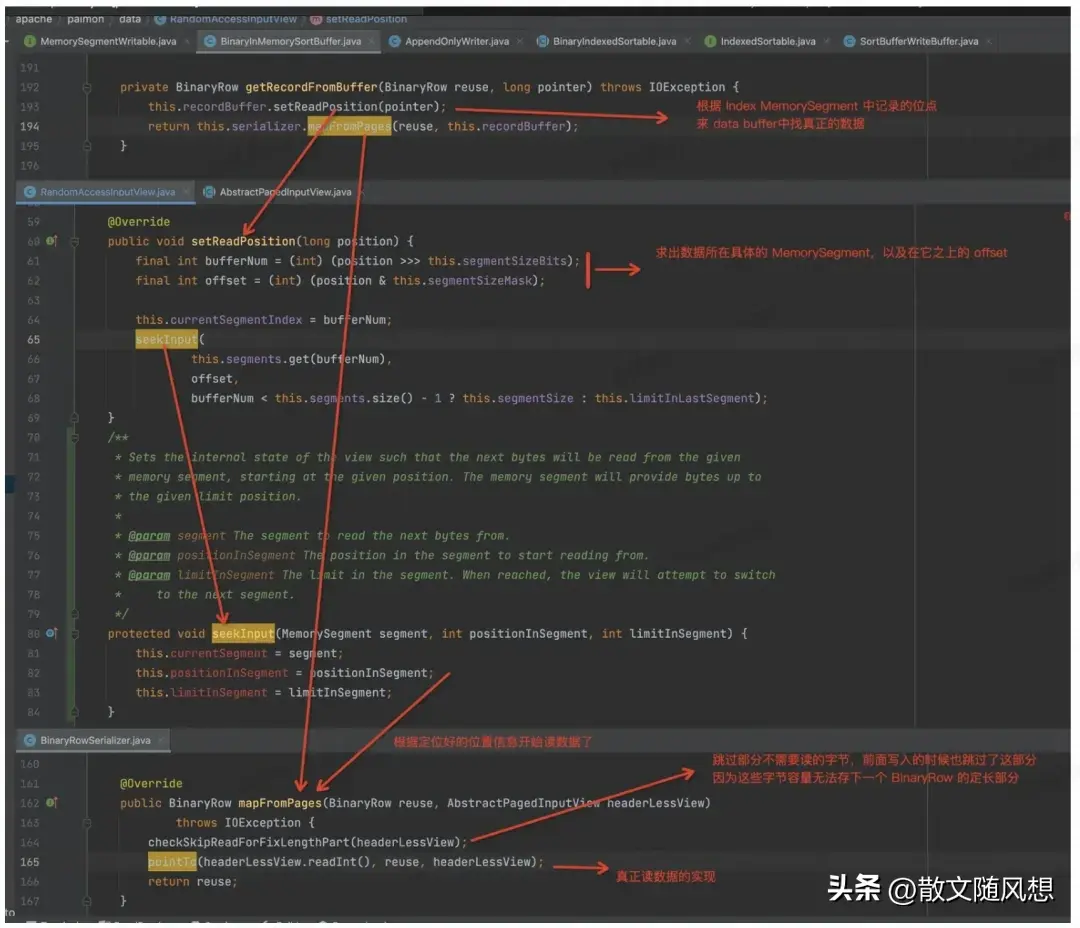The height and width of the screenshot is (928, 1080).
Task: Close the BinaryInMemorySortBuffer.java tab
Action: click(x=372, y=42)
